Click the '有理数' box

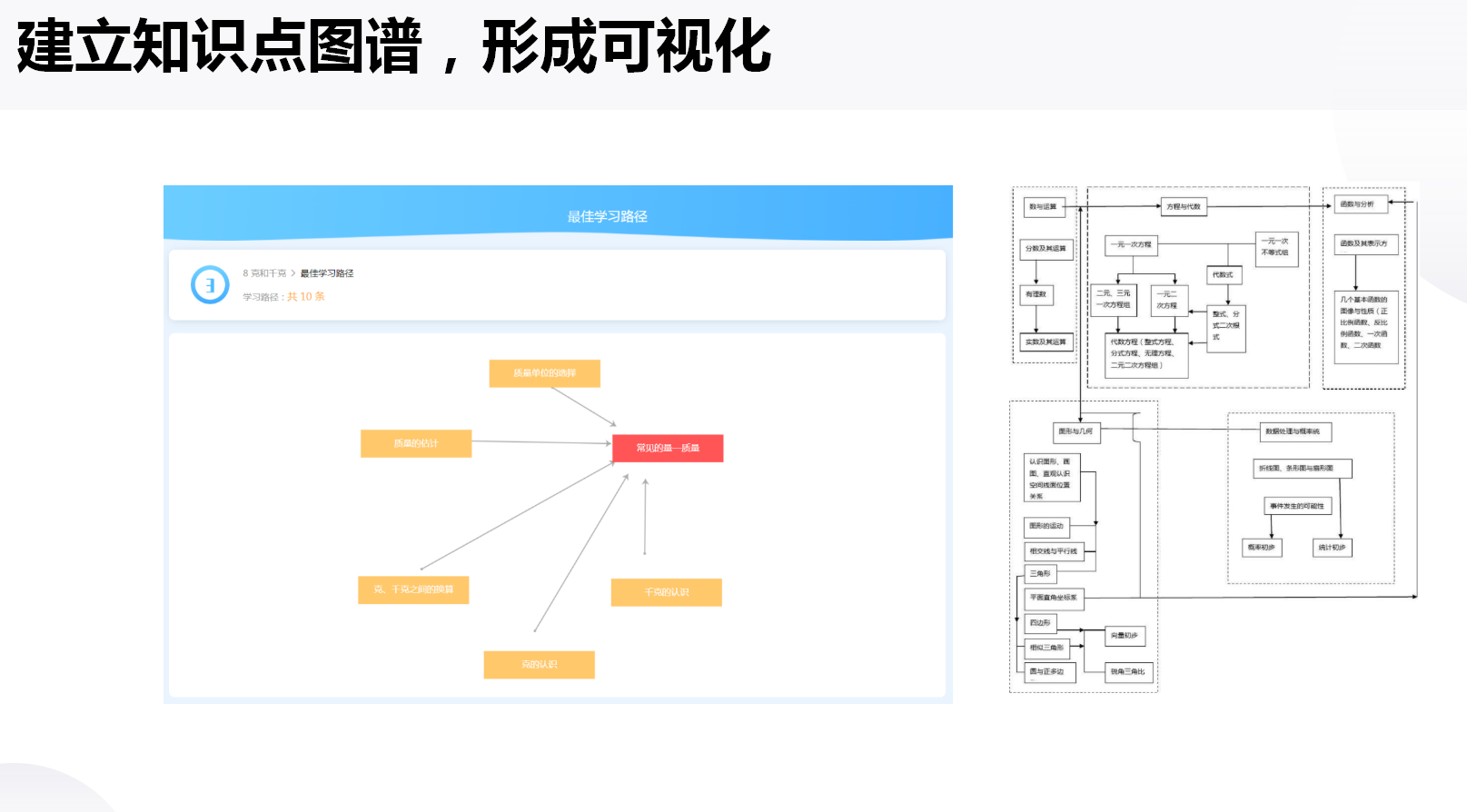click(x=1036, y=294)
